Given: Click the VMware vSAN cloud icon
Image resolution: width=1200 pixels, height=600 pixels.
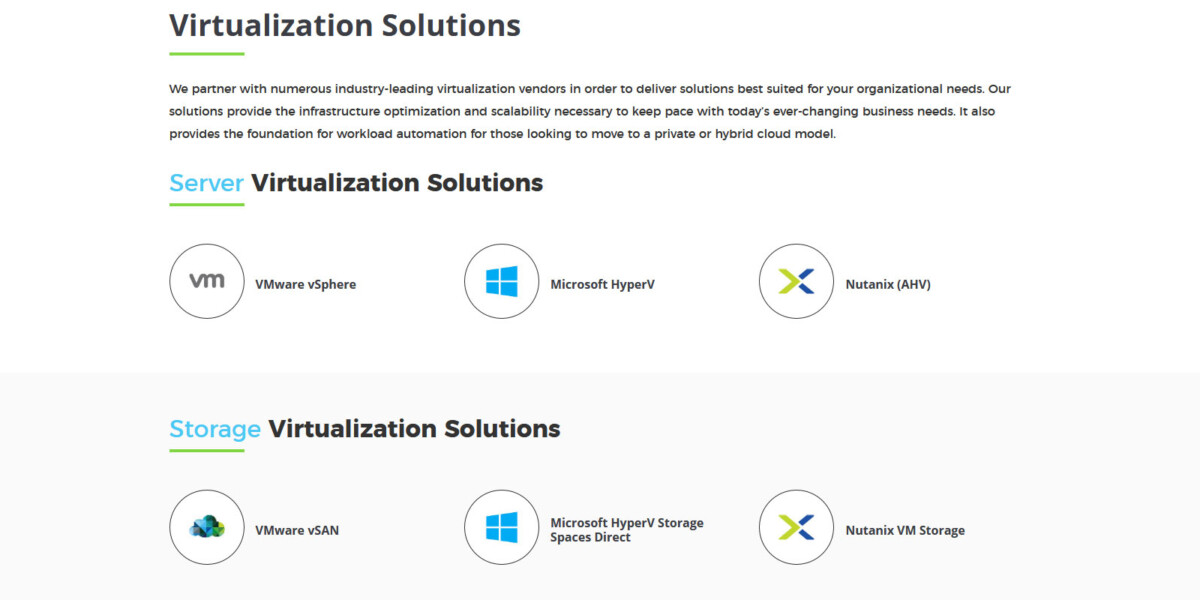Looking at the screenshot, I should pos(207,527).
